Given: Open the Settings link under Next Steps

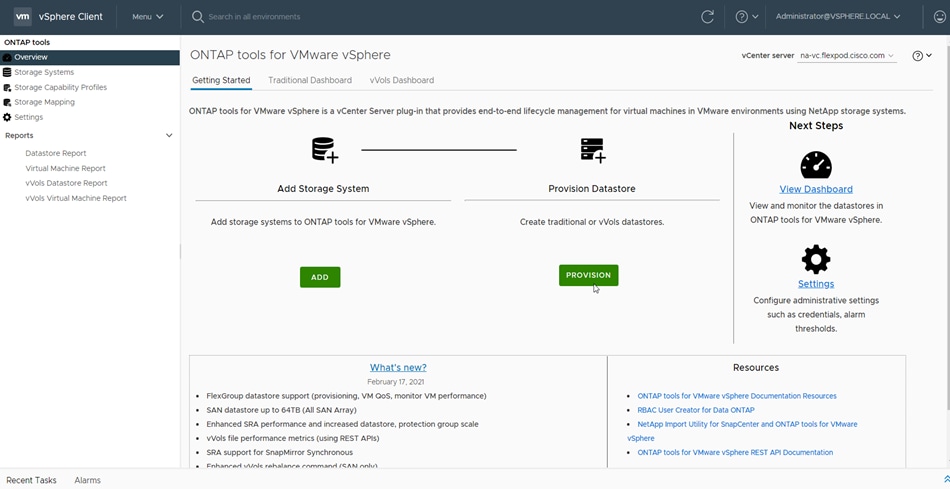Looking at the screenshot, I should [x=816, y=284].
